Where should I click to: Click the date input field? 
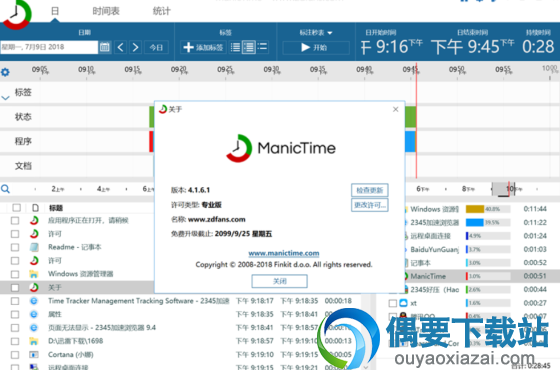coord(49,47)
